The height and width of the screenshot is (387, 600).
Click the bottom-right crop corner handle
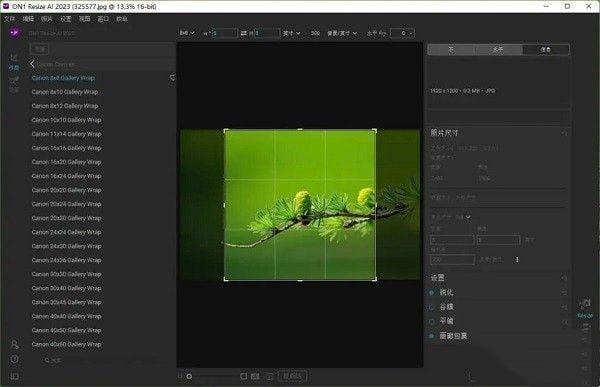(x=375, y=279)
